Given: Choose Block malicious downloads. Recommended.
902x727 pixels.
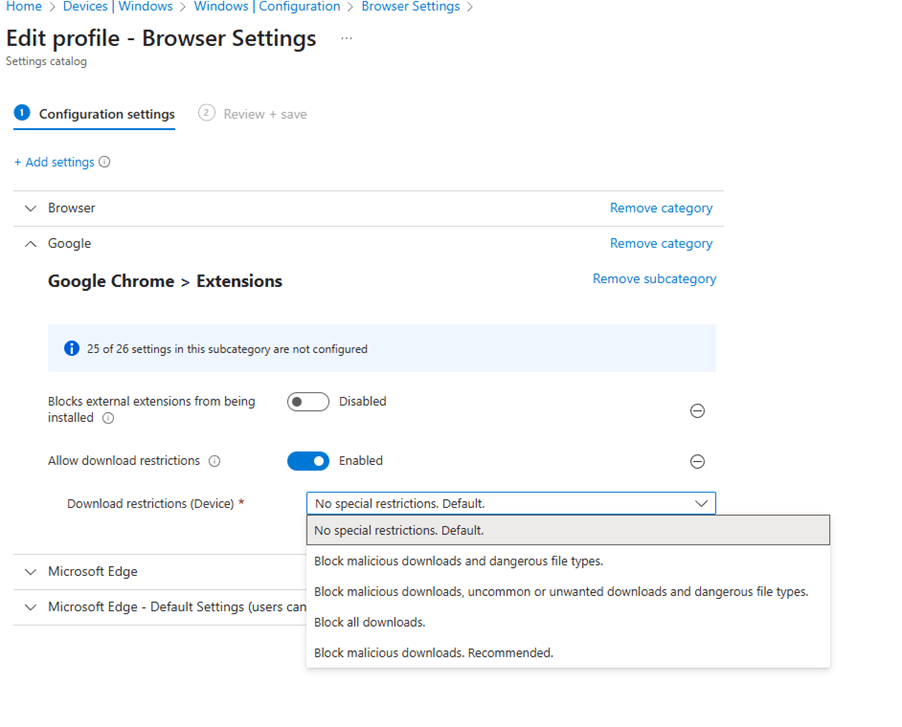Looking at the screenshot, I should tap(433, 653).
